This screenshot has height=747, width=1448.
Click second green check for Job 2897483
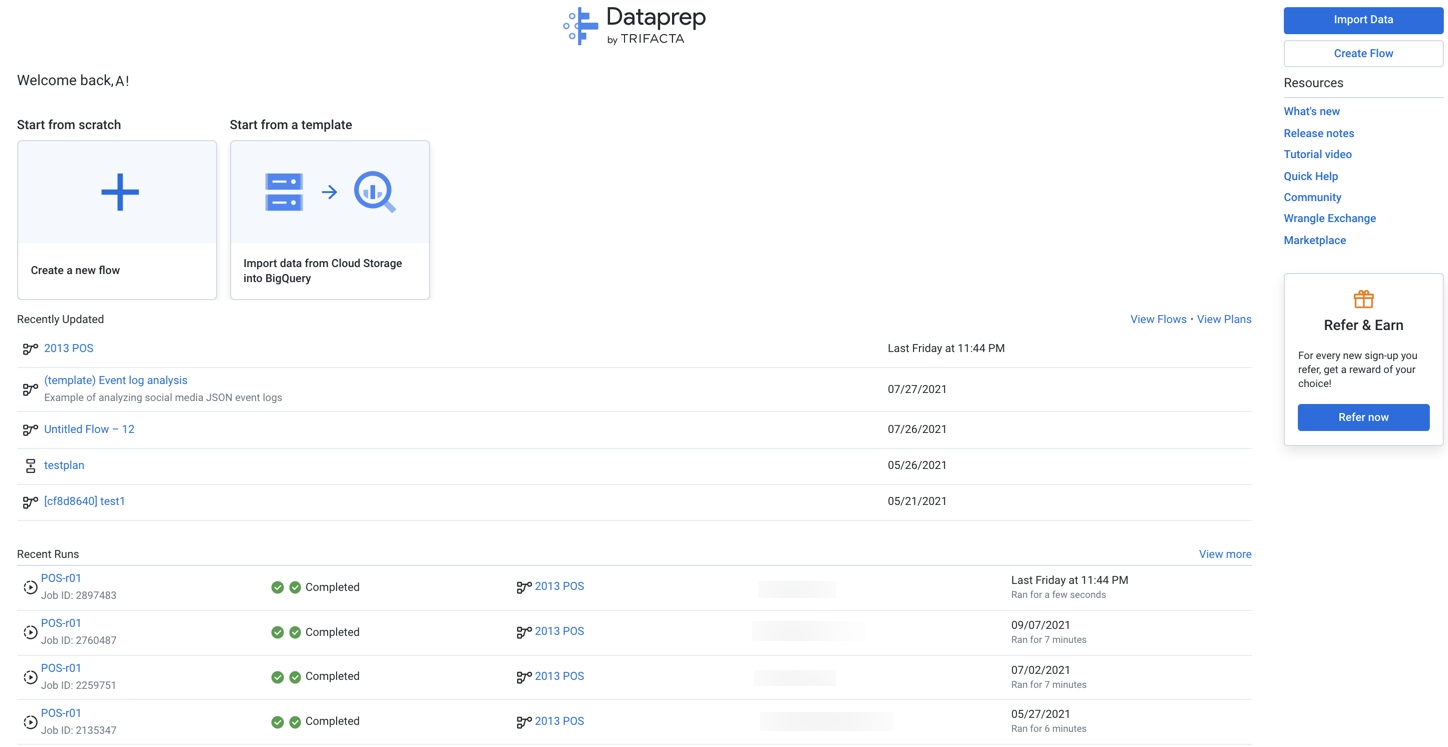coord(295,588)
